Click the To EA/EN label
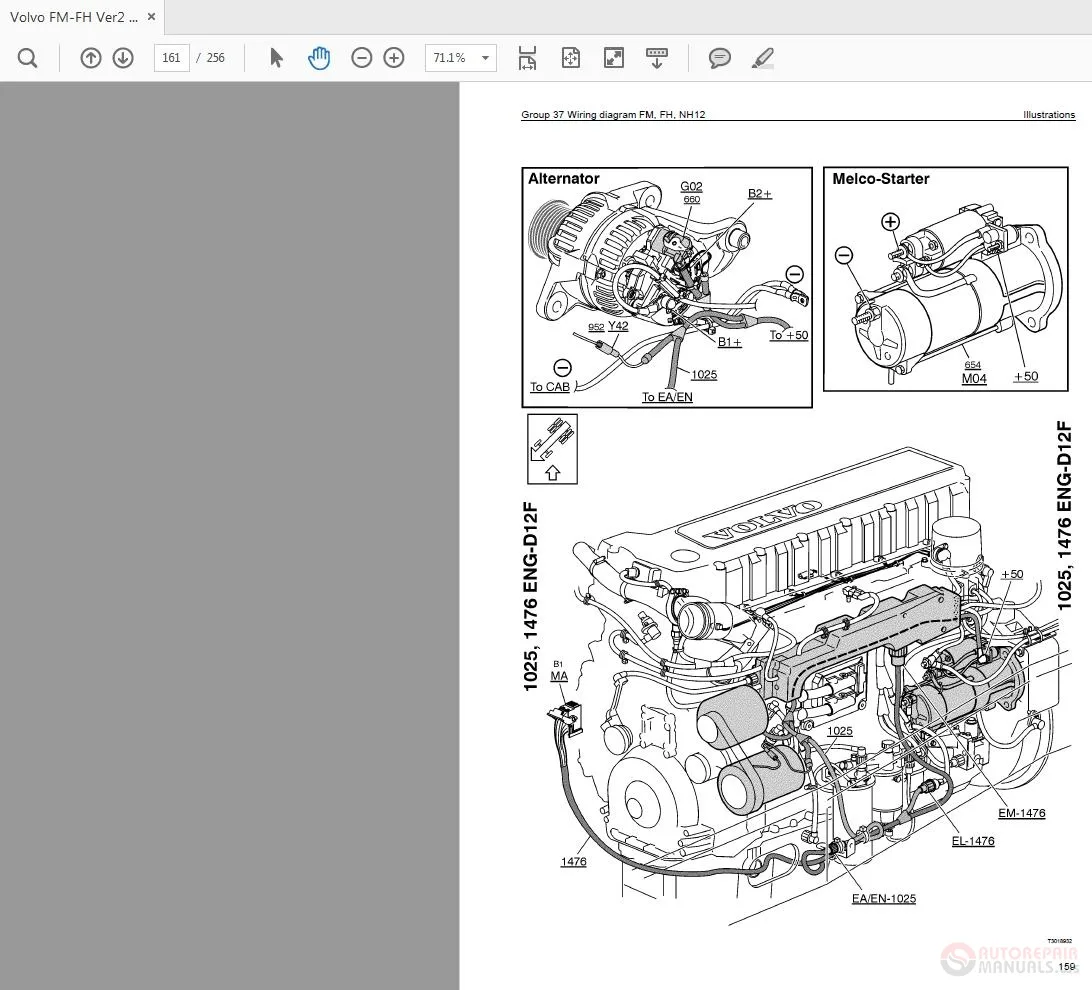The height and width of the screenshot is (990, 1092). pyautogui.click(x=667, y=397)
